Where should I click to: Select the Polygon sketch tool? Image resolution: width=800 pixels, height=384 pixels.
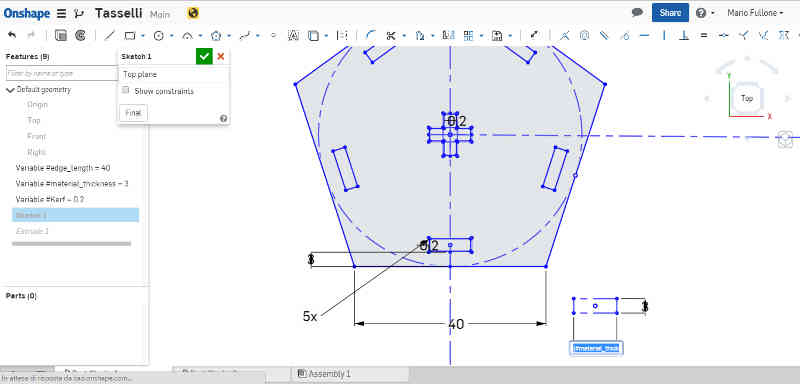click(216, 36)
